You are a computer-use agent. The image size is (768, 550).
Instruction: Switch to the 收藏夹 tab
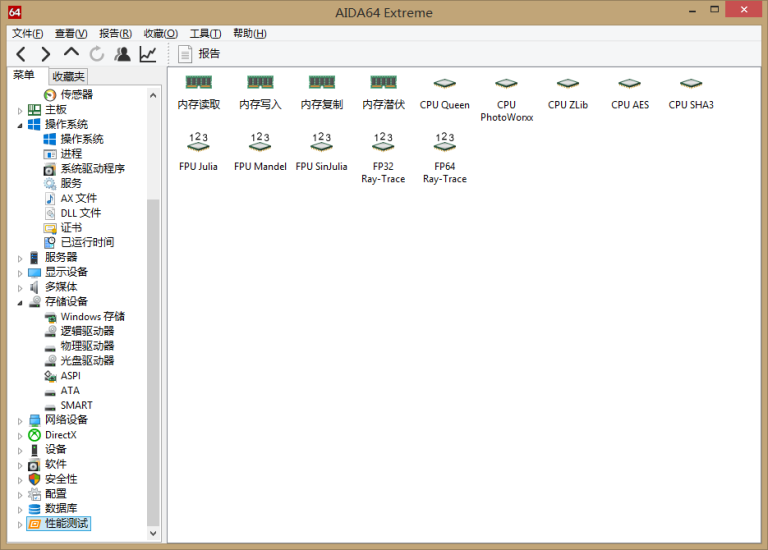click(x=68, y=76)
